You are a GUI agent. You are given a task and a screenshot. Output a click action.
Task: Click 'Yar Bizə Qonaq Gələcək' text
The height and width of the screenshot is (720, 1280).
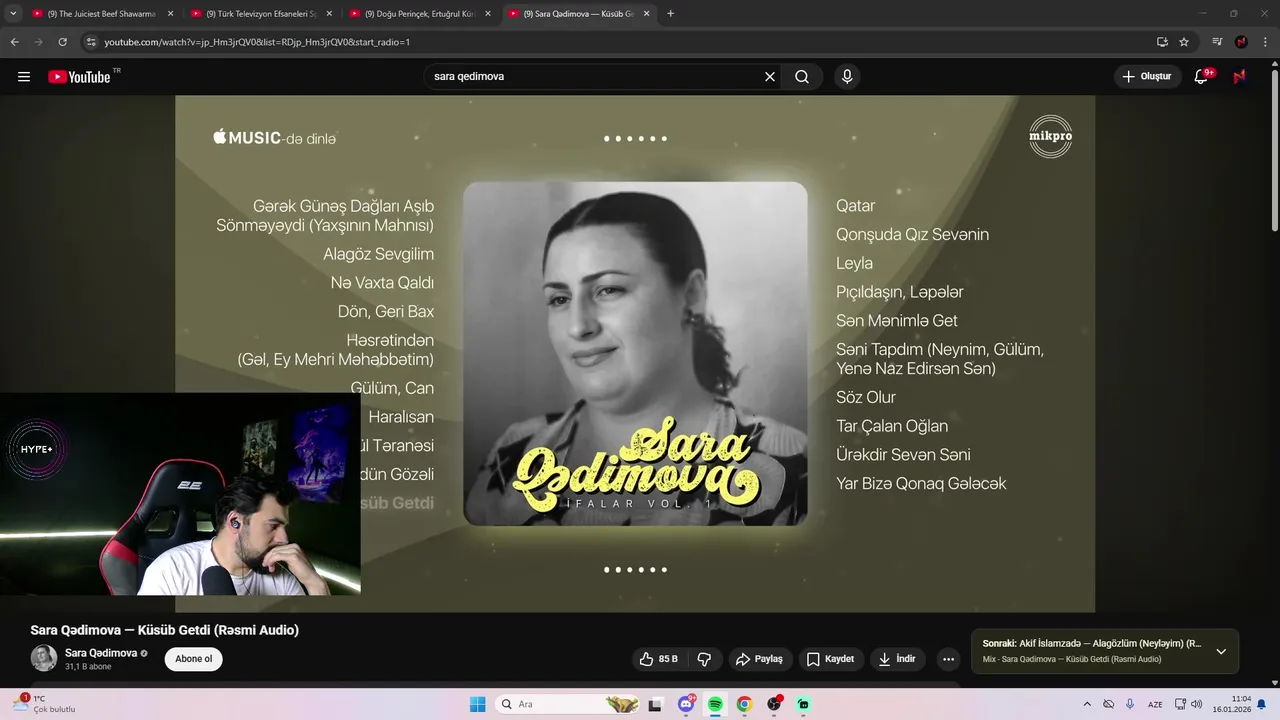coord(921,484)
